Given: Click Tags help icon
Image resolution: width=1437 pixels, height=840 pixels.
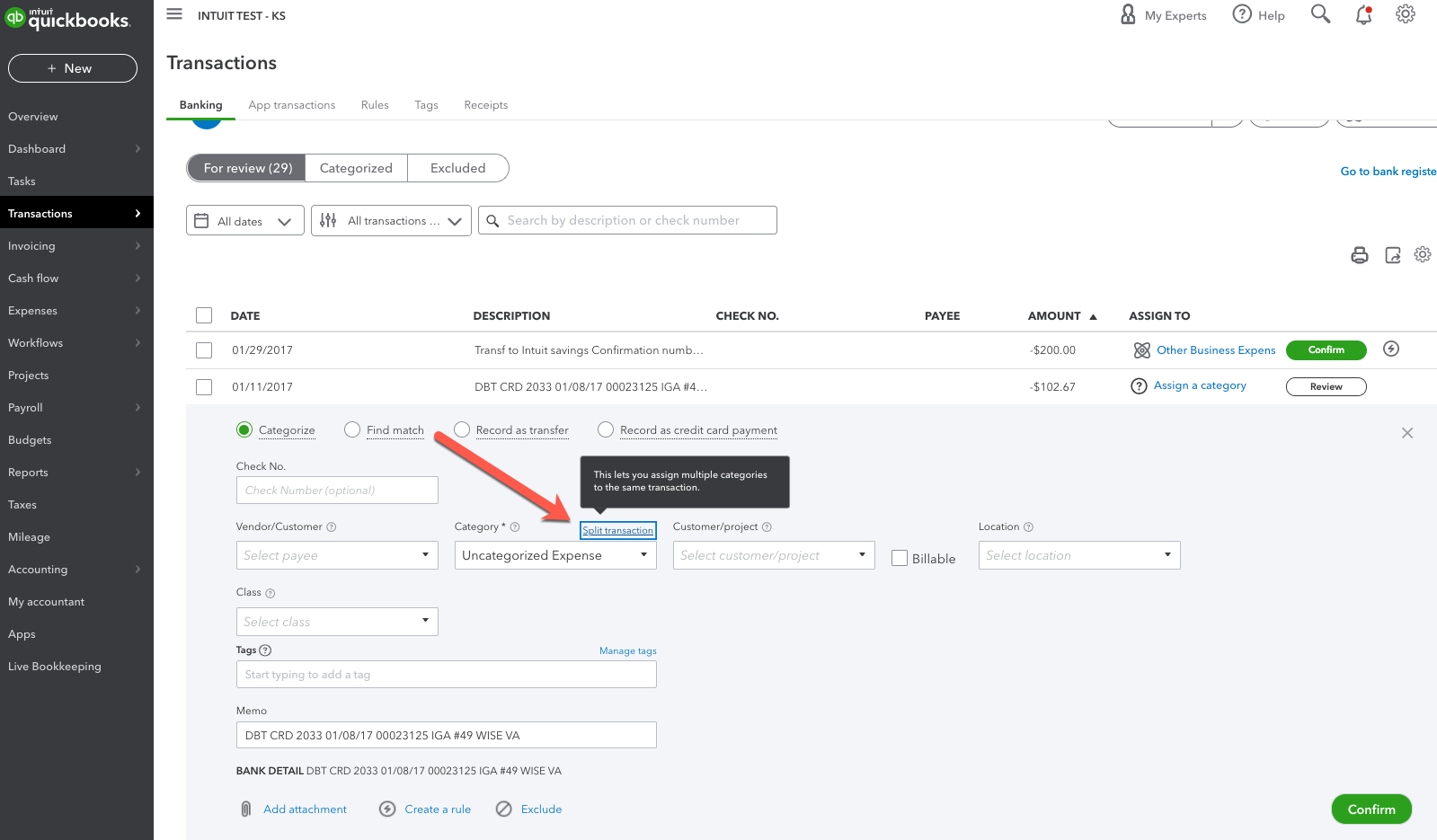Looking at the screenshot, I should (x=265, y=650).
